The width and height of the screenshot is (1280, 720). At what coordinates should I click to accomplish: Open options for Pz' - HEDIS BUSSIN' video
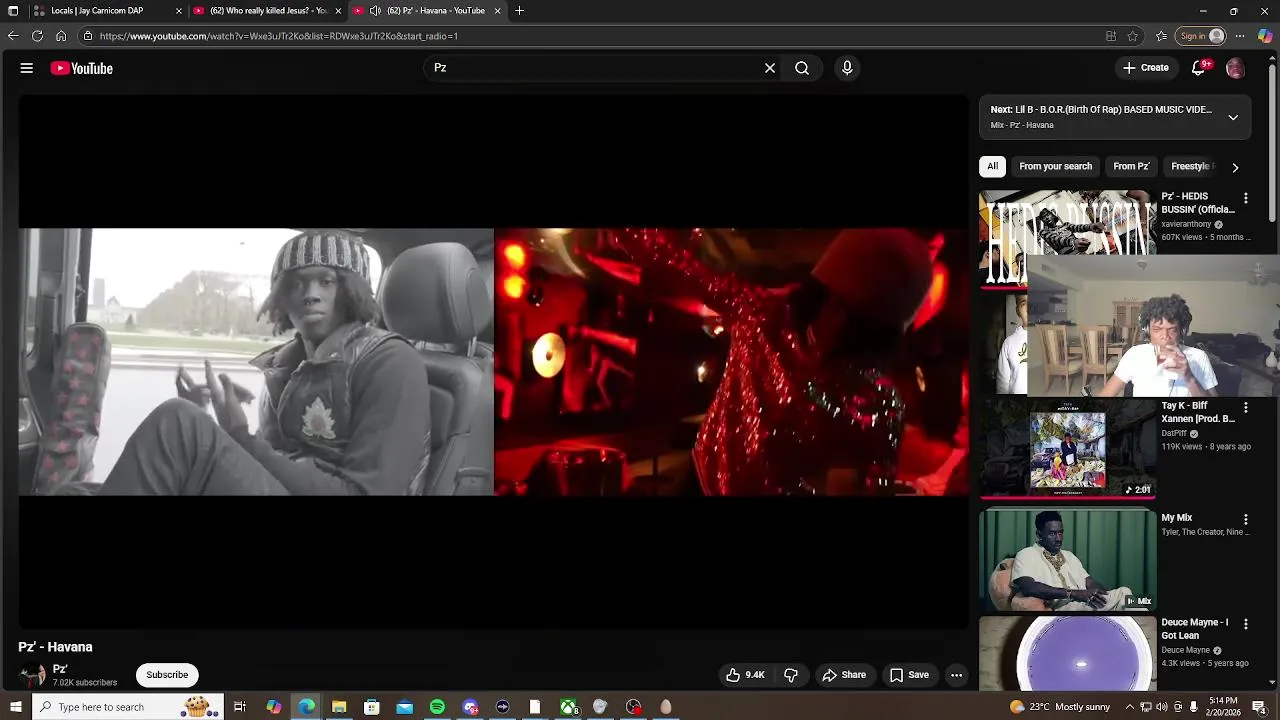1245,198
